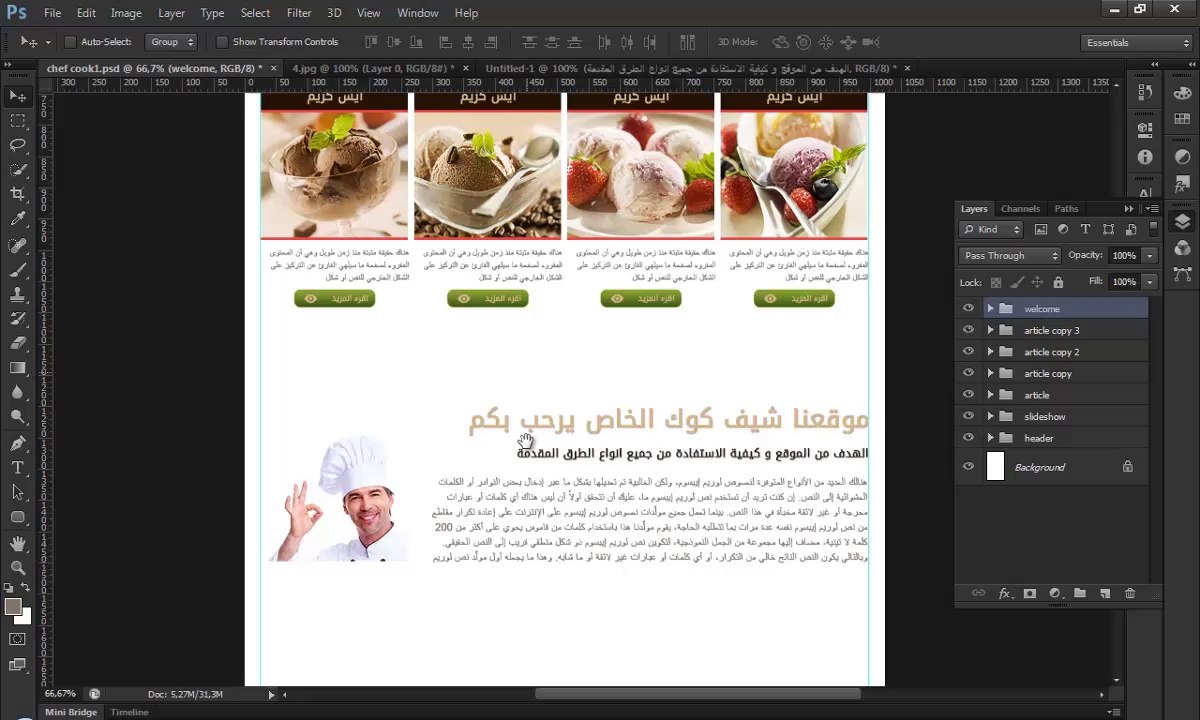Viewport: 1200px width, 720px height.
Task: Hide the Background layer
Action: [968, 466]
